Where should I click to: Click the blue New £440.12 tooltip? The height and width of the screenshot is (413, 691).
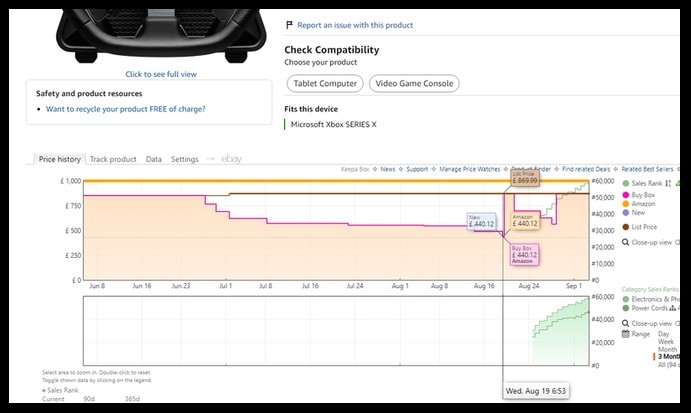pos(481,221)
